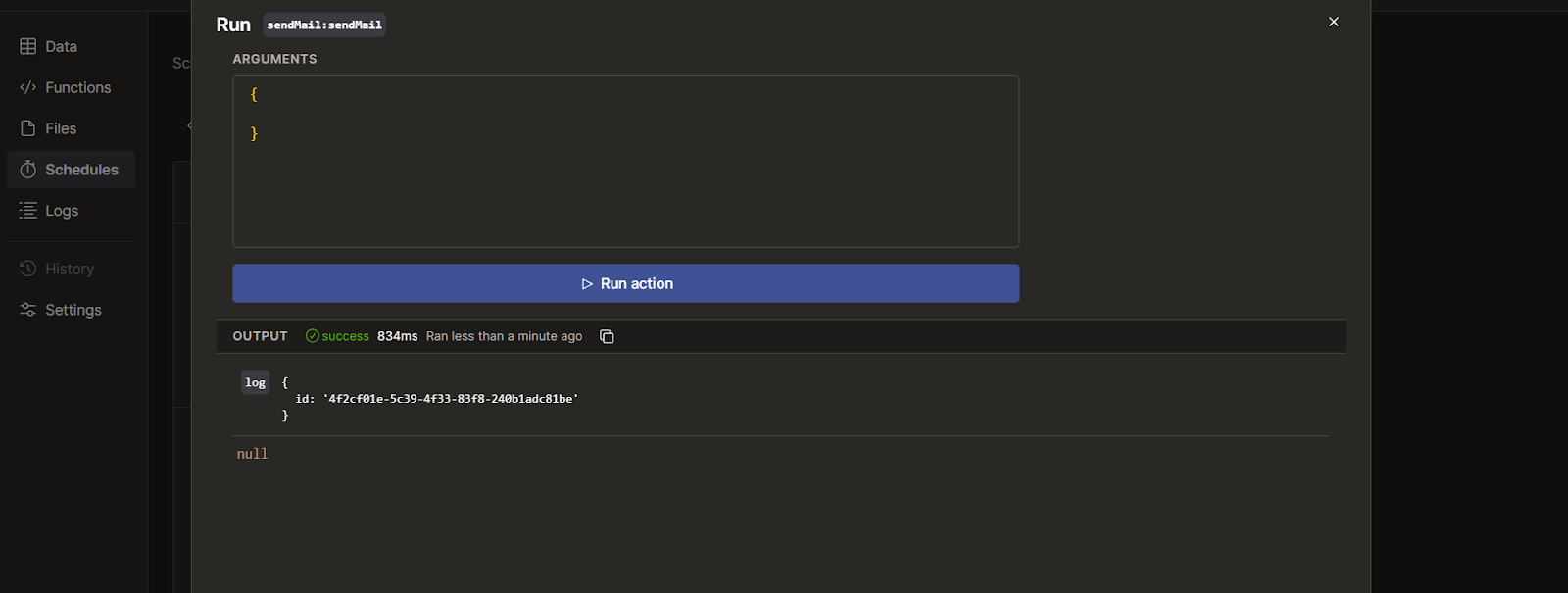This screenshot has width=1568, height=593.
Task: Open the Files section in sidebar
Action: pos(49,128)
